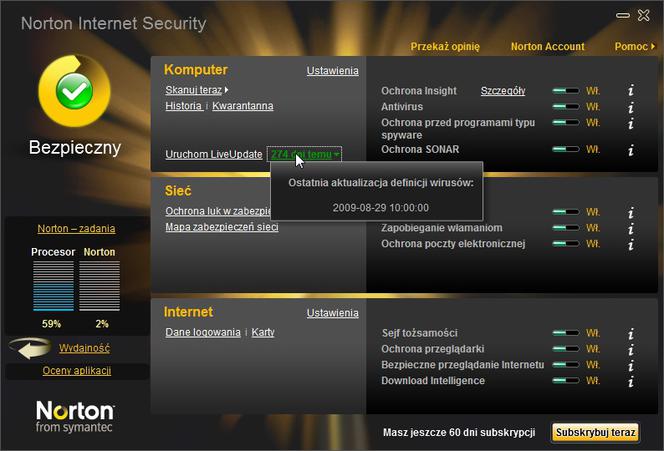Open info icon for Sejf tożsamości
Screen dimensions: 664x451
pyautogui.click(x=631, y=333)
